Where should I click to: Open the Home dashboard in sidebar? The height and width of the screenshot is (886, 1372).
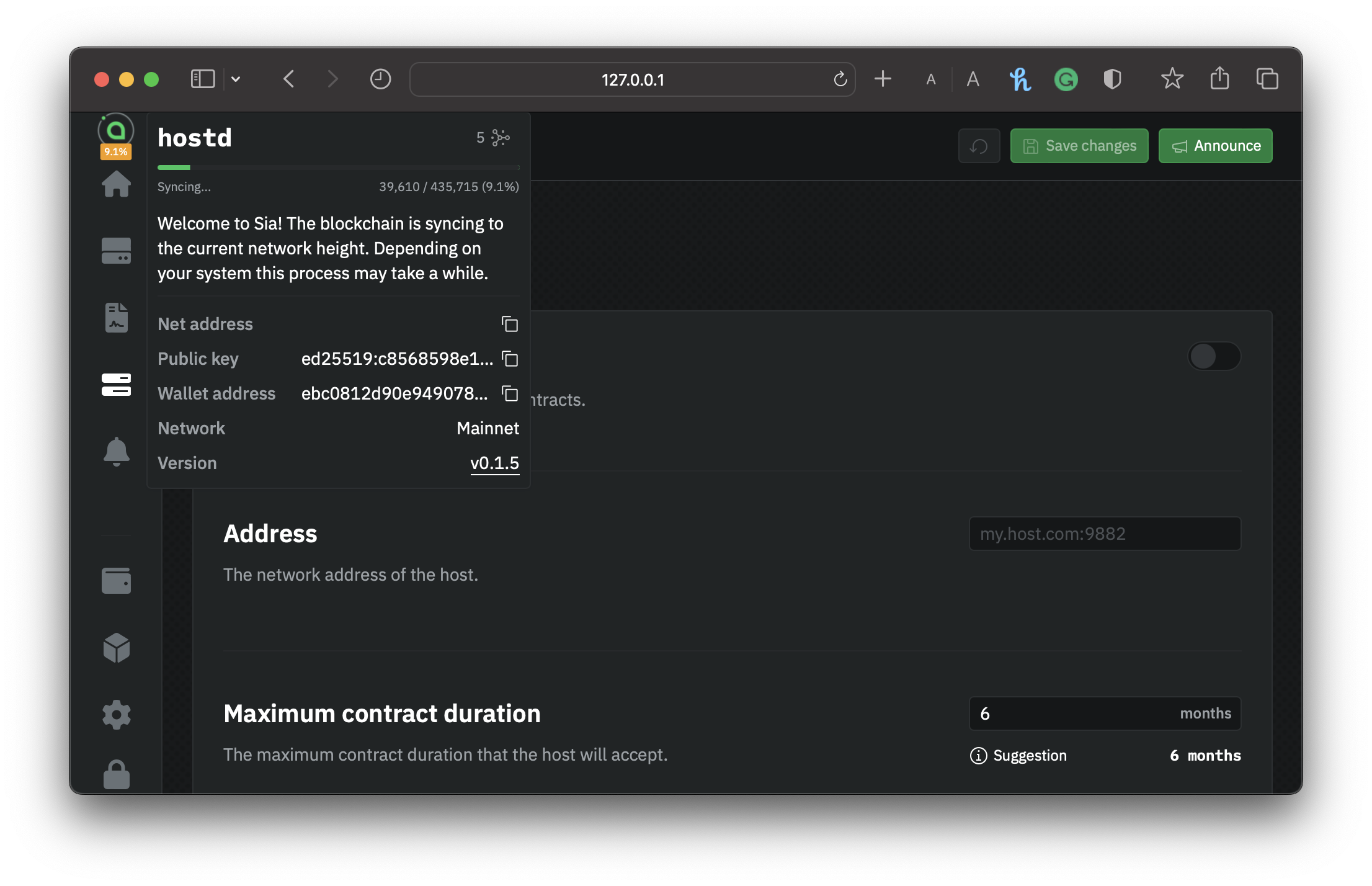[116, 184]
